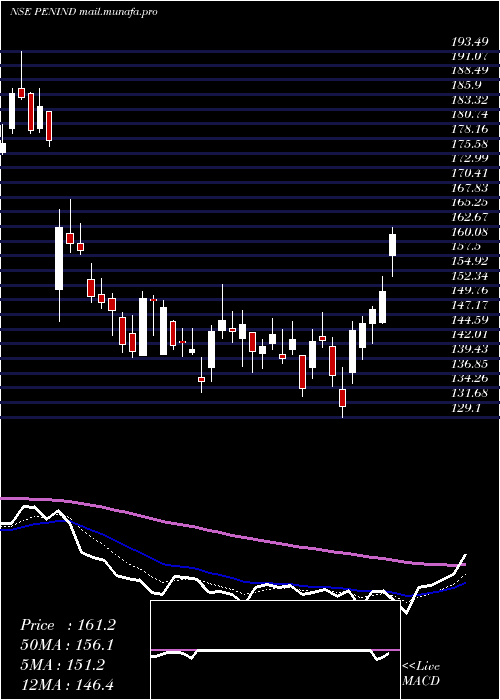Click the 12MA : 146.4 readout

67,684
